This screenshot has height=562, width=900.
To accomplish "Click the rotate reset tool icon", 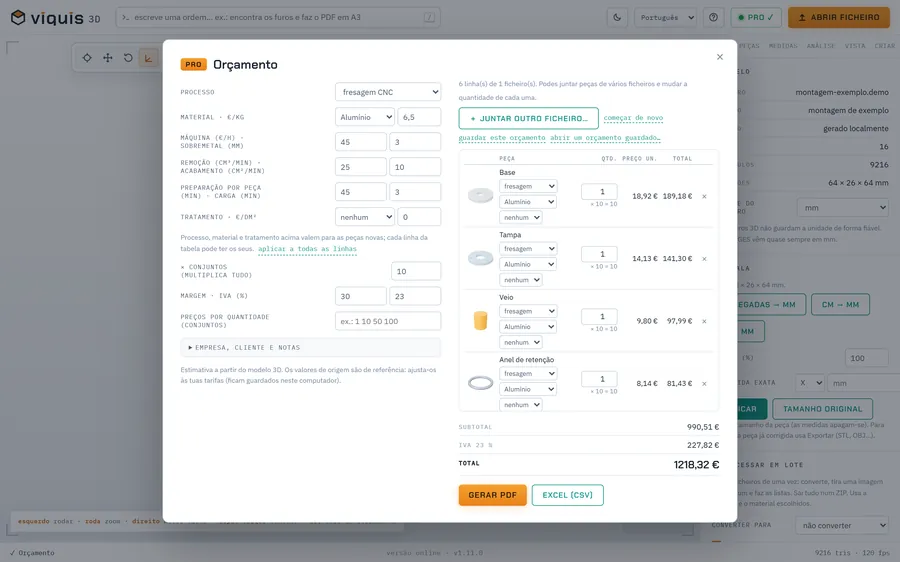I will pos(128,57).
